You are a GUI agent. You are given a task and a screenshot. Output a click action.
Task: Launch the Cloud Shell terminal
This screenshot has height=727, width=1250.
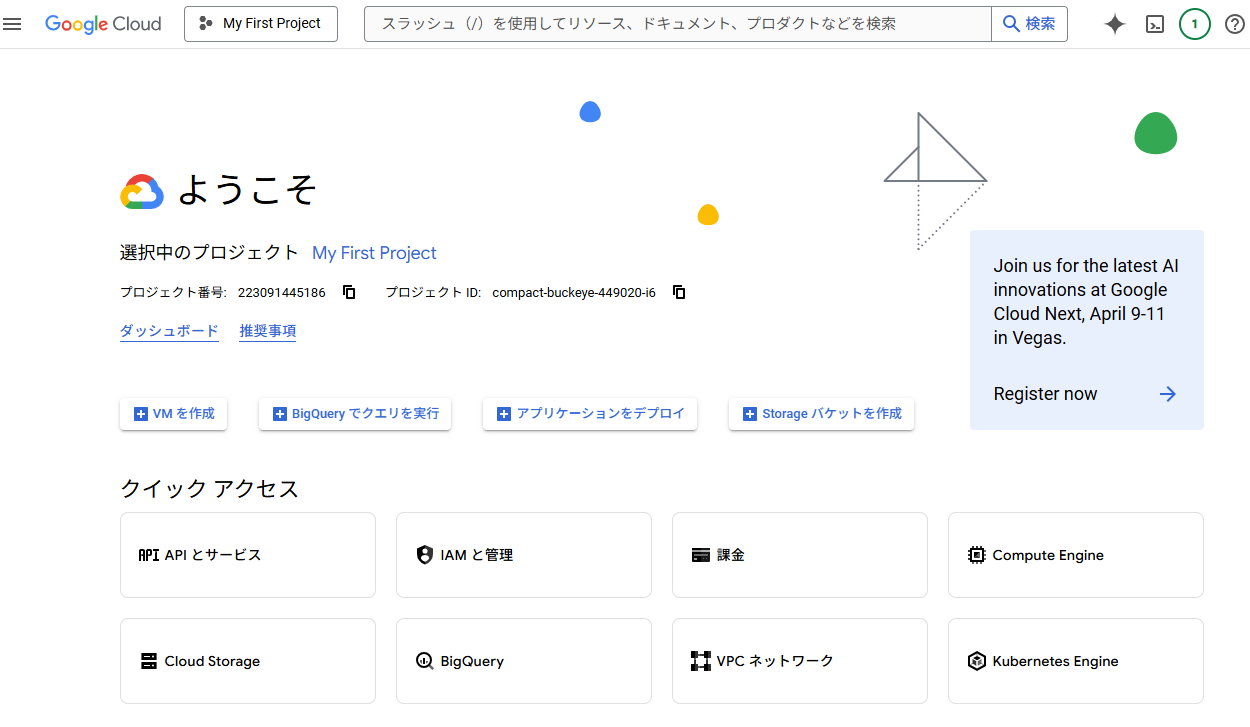pos(1155,23)
